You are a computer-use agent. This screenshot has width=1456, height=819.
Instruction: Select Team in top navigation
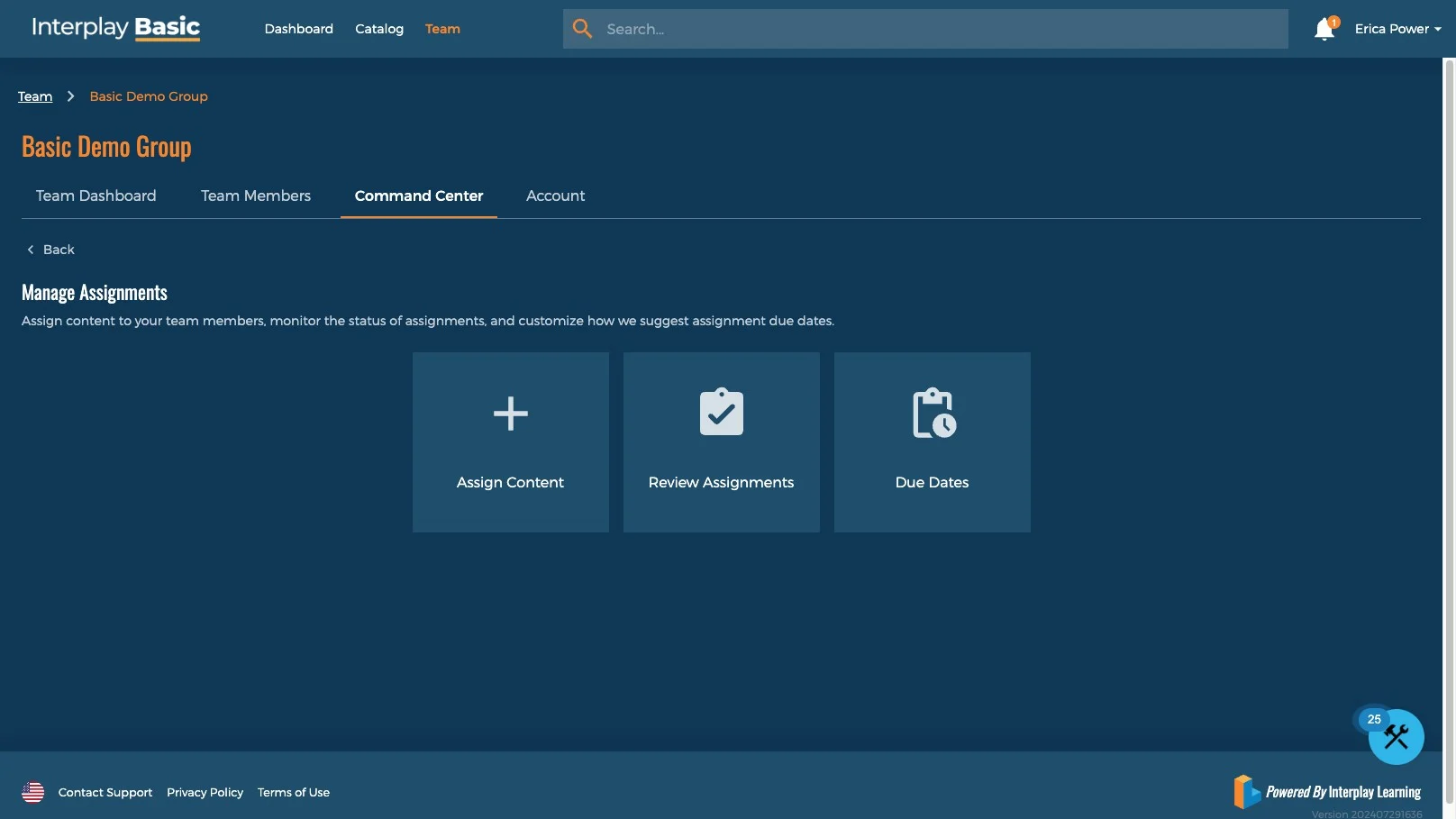click(442, 29)
